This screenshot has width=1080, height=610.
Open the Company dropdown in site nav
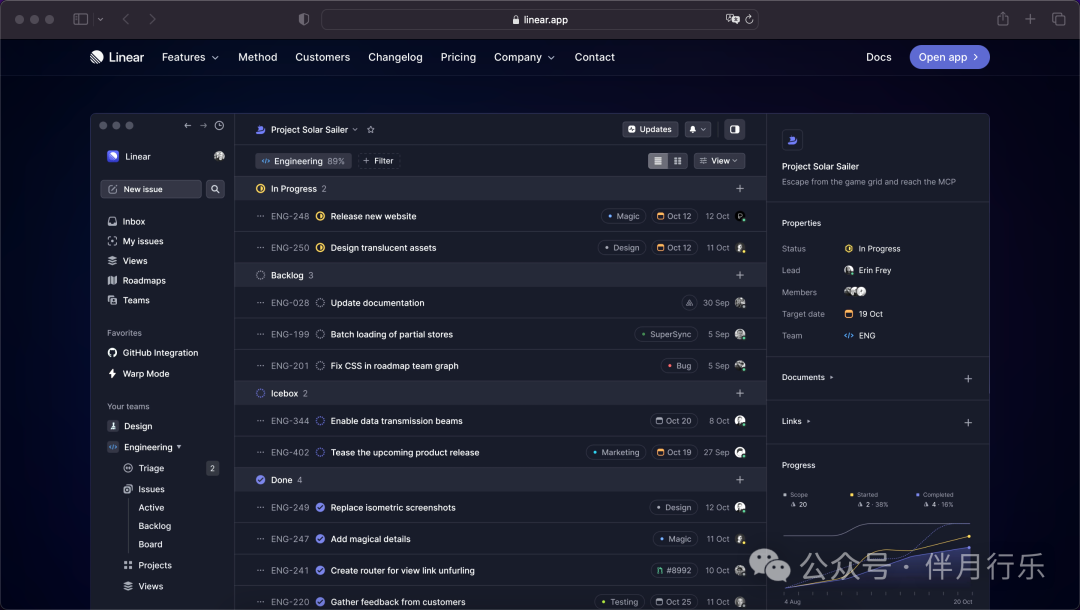coord(524,57)
